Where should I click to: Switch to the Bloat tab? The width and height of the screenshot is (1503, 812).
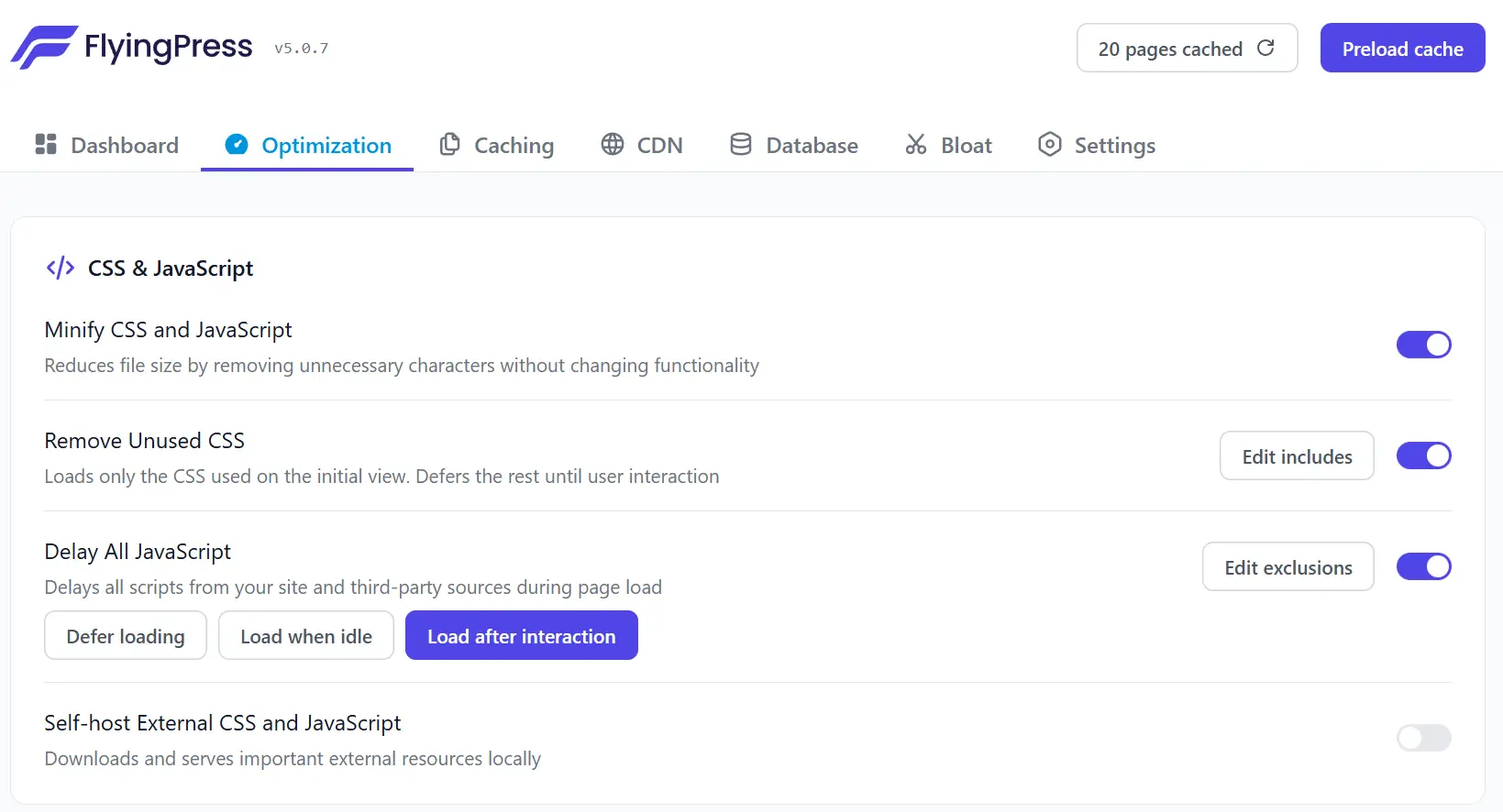coord(948,145)
